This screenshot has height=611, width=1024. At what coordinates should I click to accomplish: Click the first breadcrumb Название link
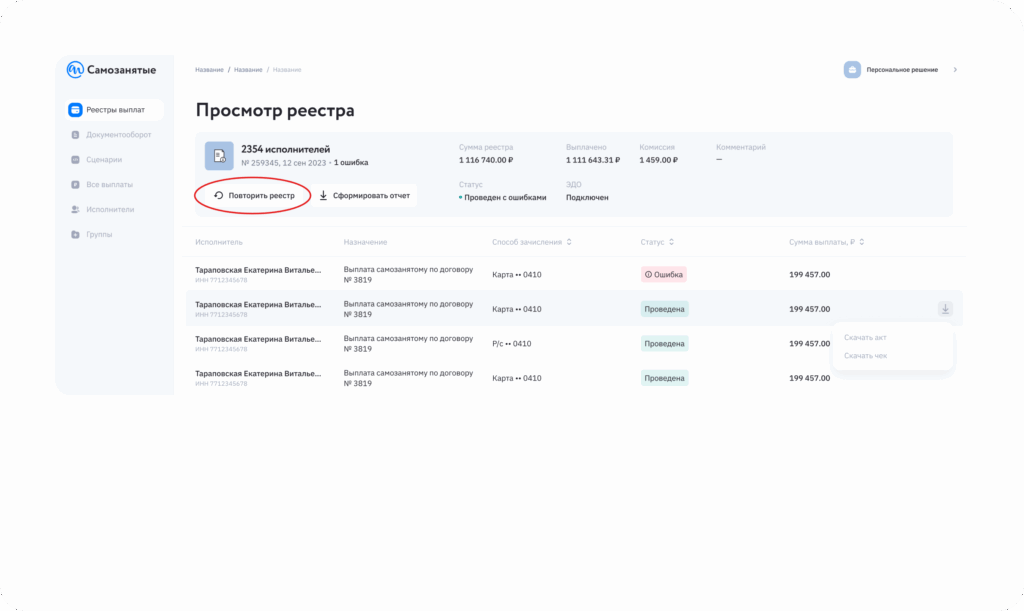209,70
